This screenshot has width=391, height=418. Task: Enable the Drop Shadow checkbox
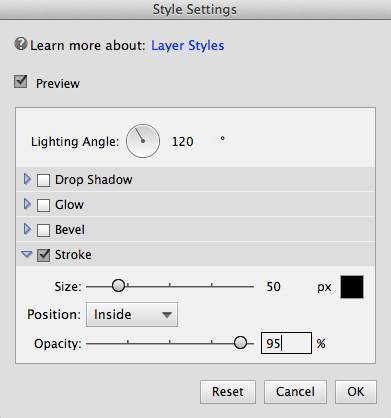click(x=43, y=180)
